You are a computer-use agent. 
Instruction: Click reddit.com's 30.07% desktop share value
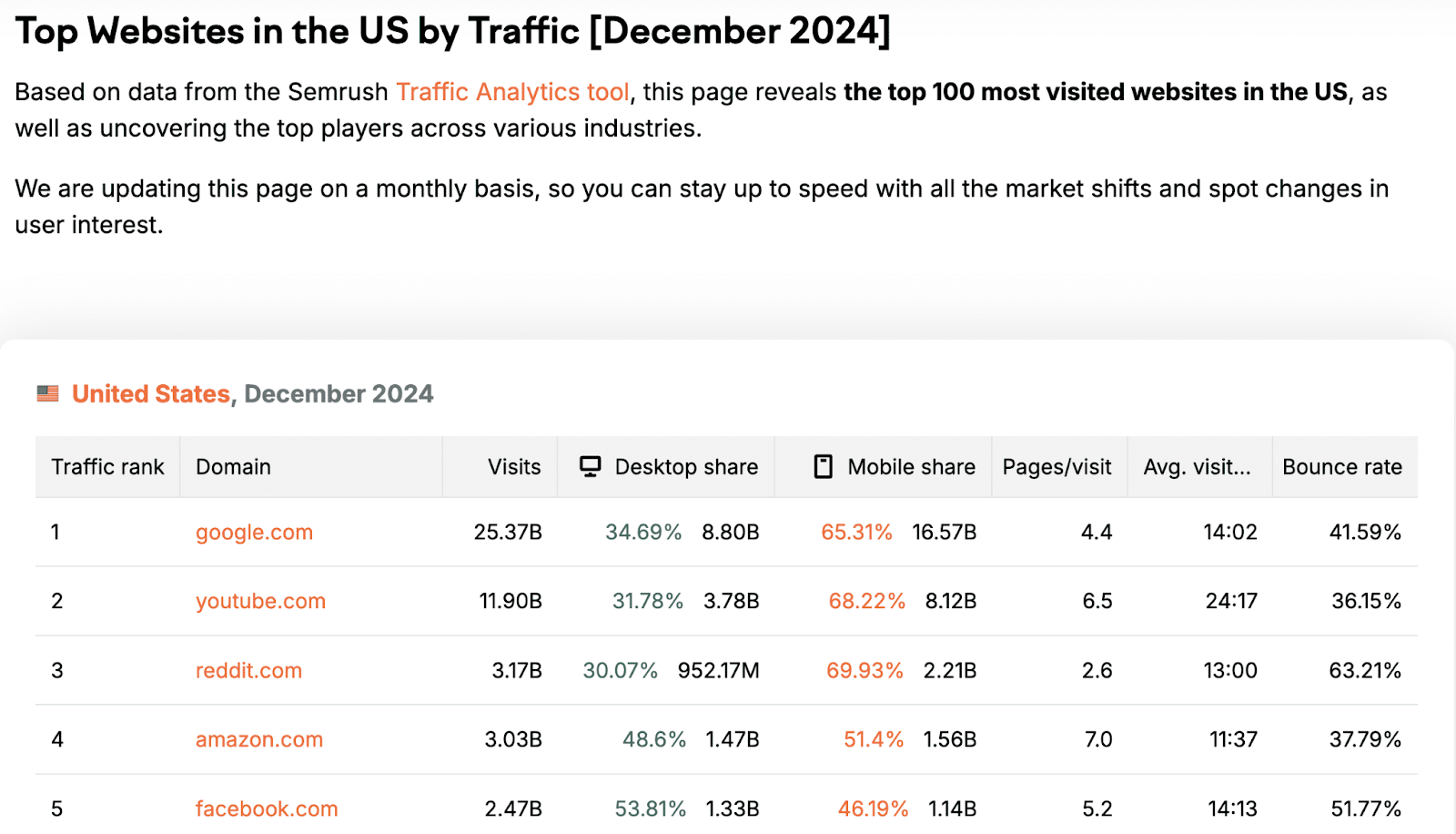[620, 671]
